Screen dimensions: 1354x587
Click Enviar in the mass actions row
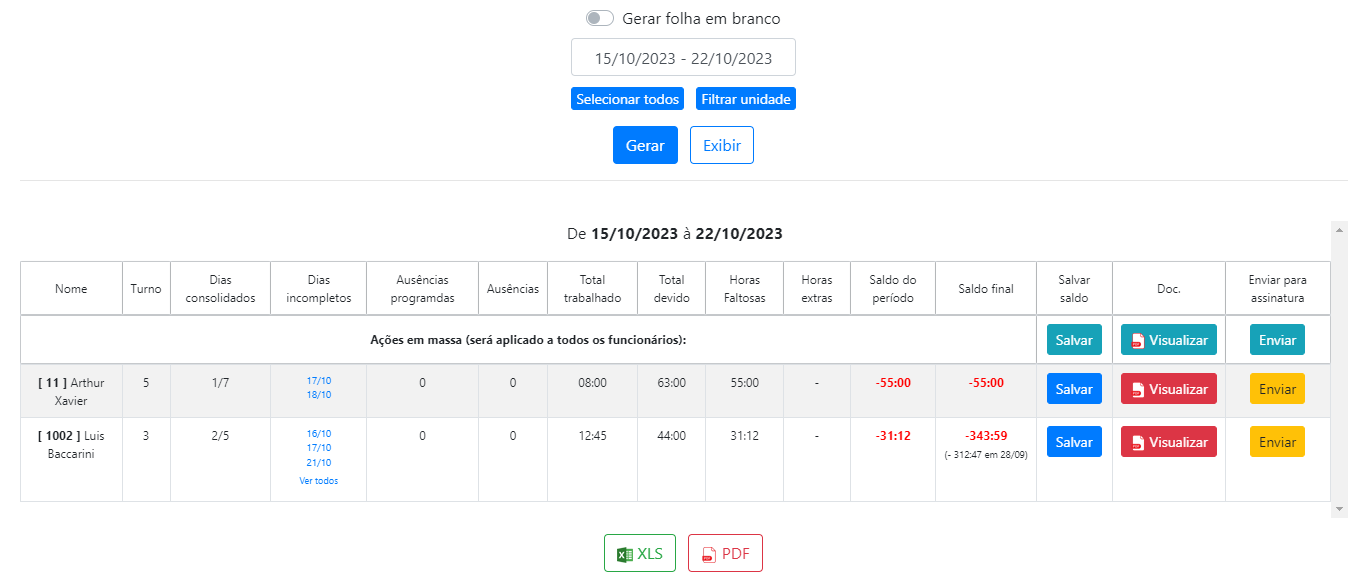1277,340
